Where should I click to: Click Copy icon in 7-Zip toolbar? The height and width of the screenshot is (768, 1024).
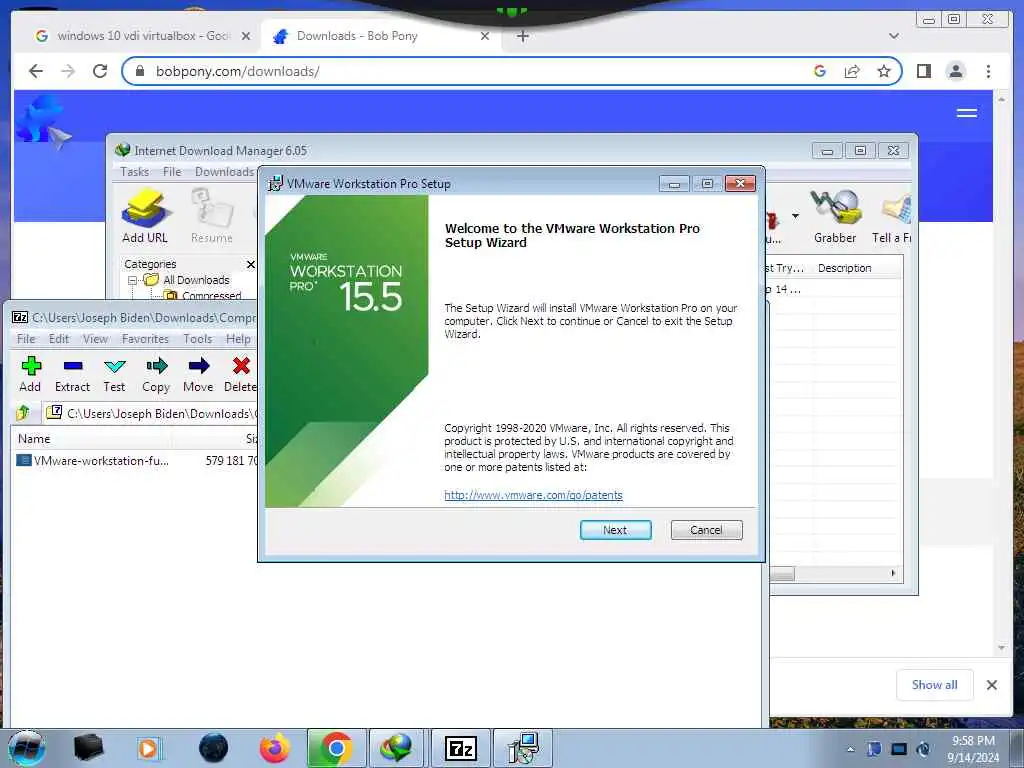click(x=156, y=374)
